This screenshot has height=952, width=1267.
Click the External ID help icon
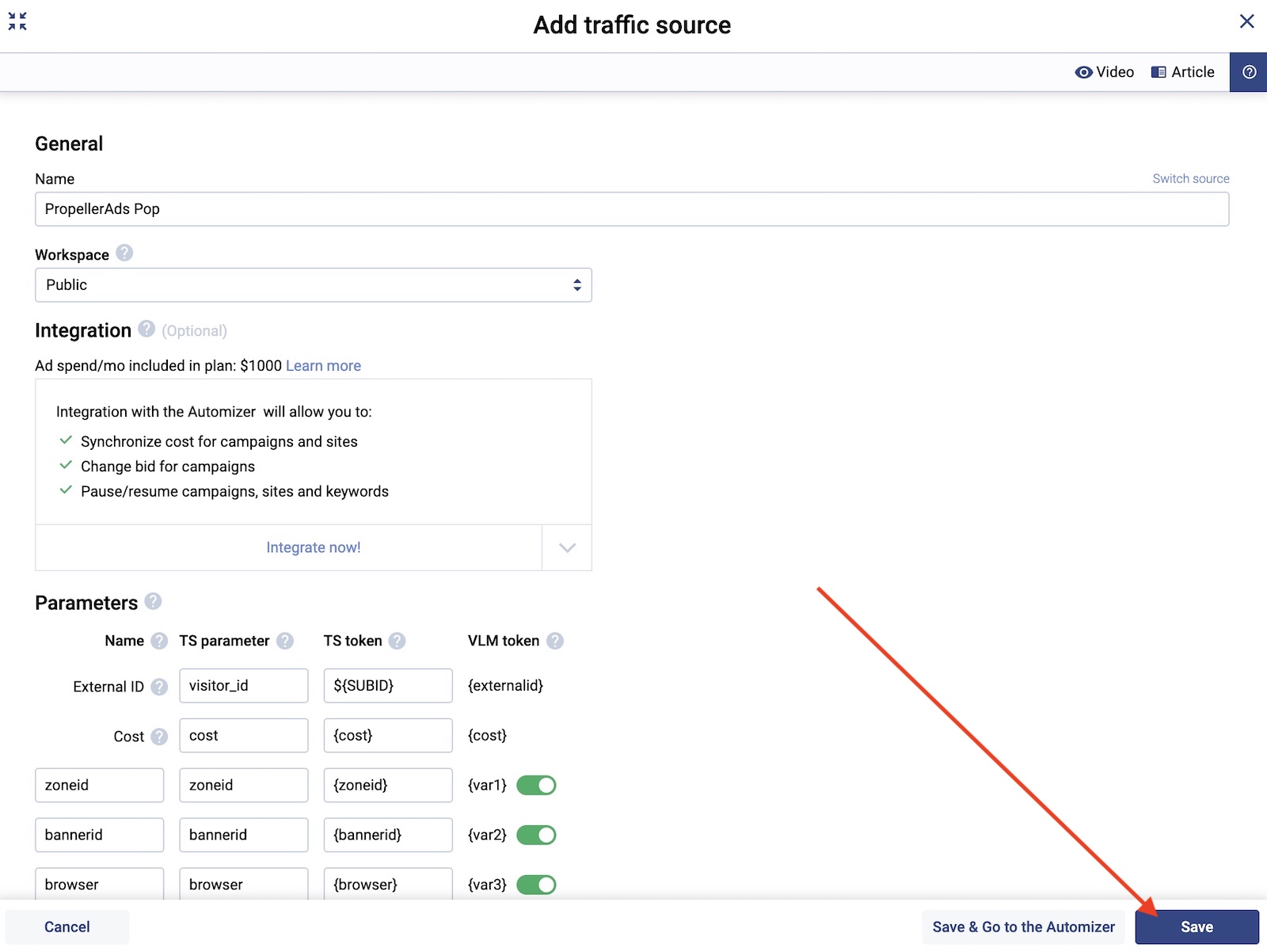pos(159,687)
